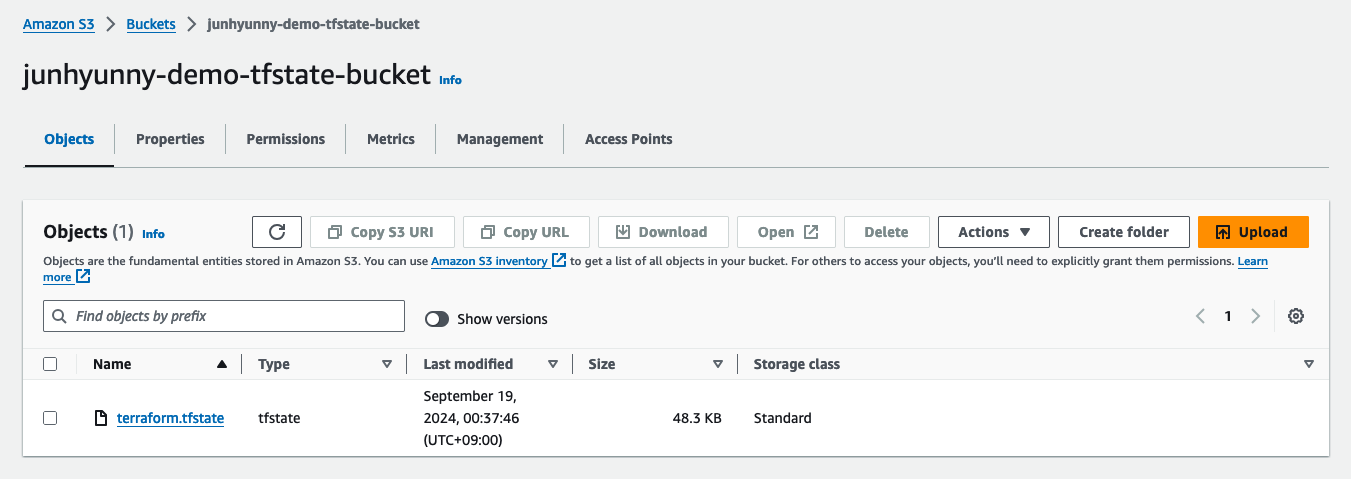The height and width of the screenshot is (479, 1351).
Task: Click Copy S3 URI button
Action: pyautogui.click(x=383, y=232)
